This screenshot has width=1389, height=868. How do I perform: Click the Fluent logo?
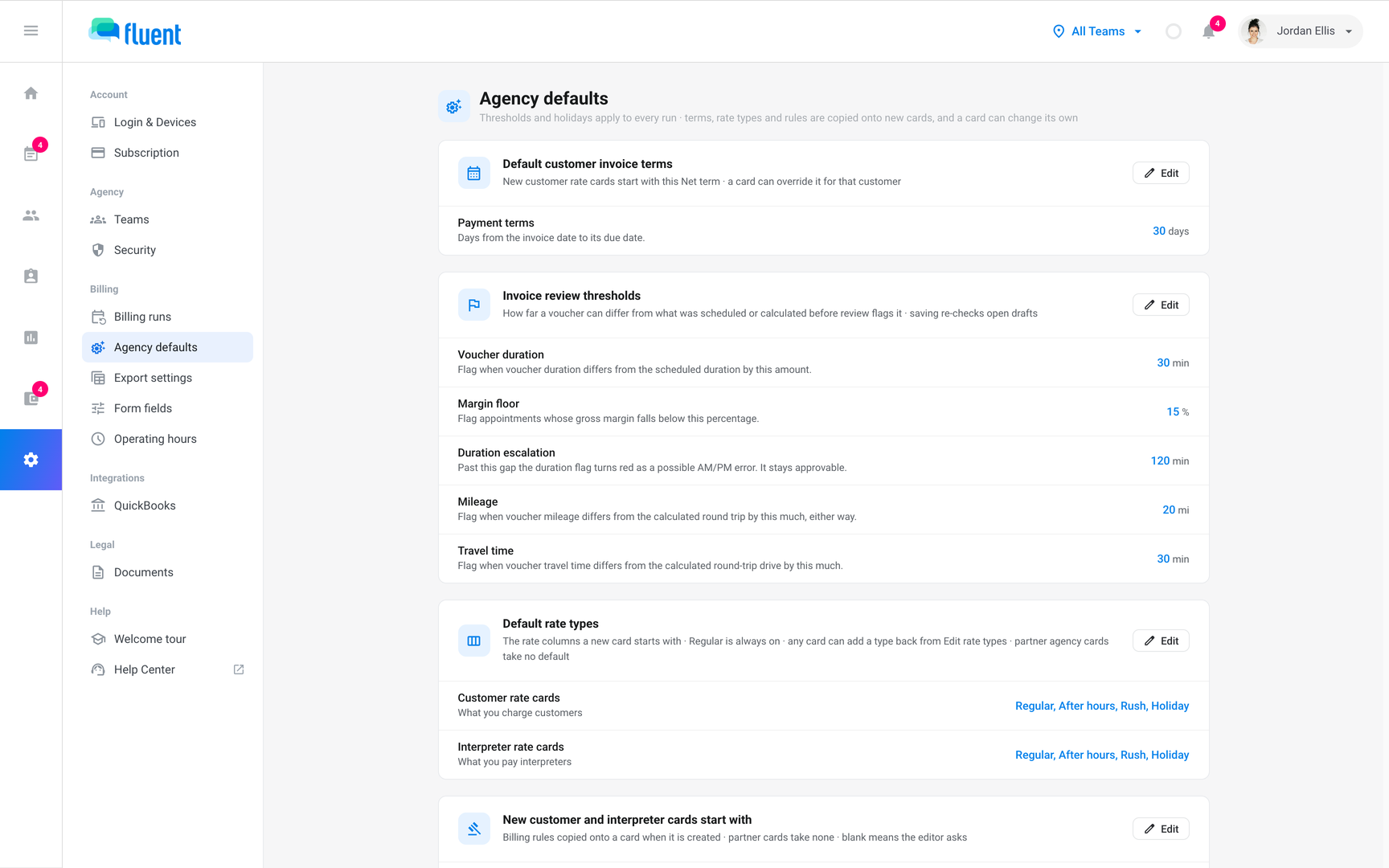pyautogui.click(x=135, y=31)
